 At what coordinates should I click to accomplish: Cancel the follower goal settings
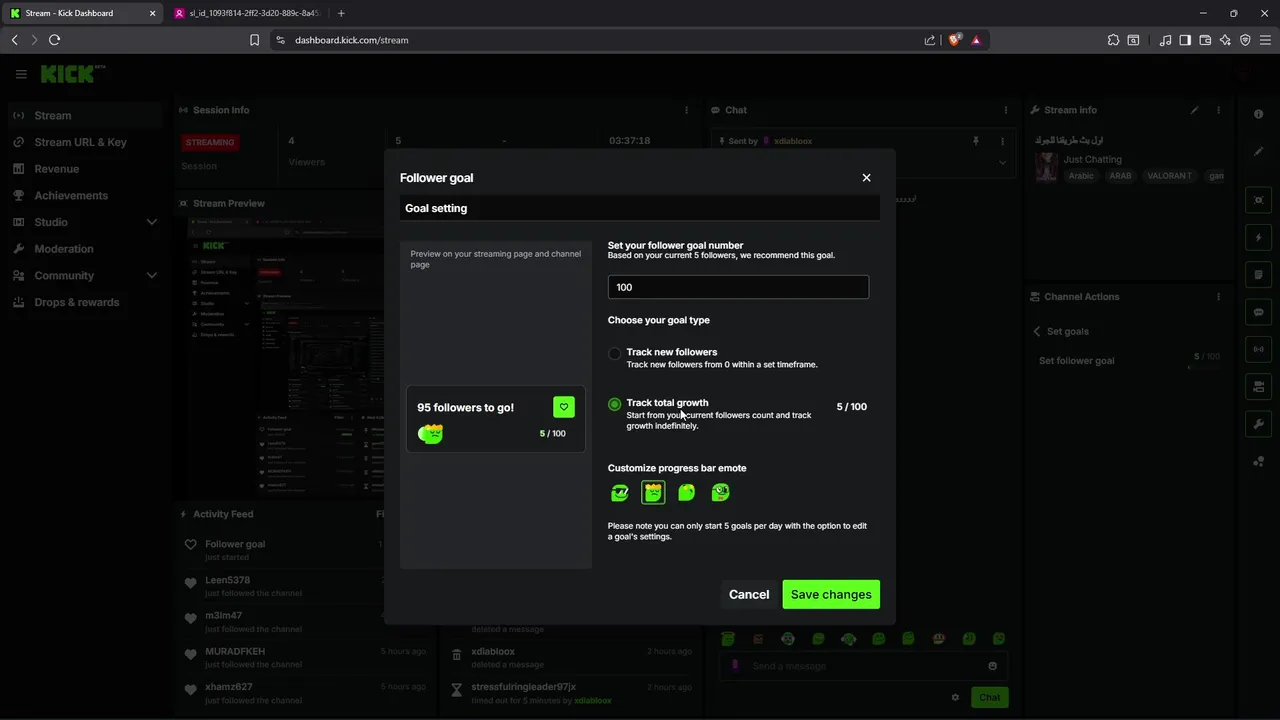tap(749, 594)
